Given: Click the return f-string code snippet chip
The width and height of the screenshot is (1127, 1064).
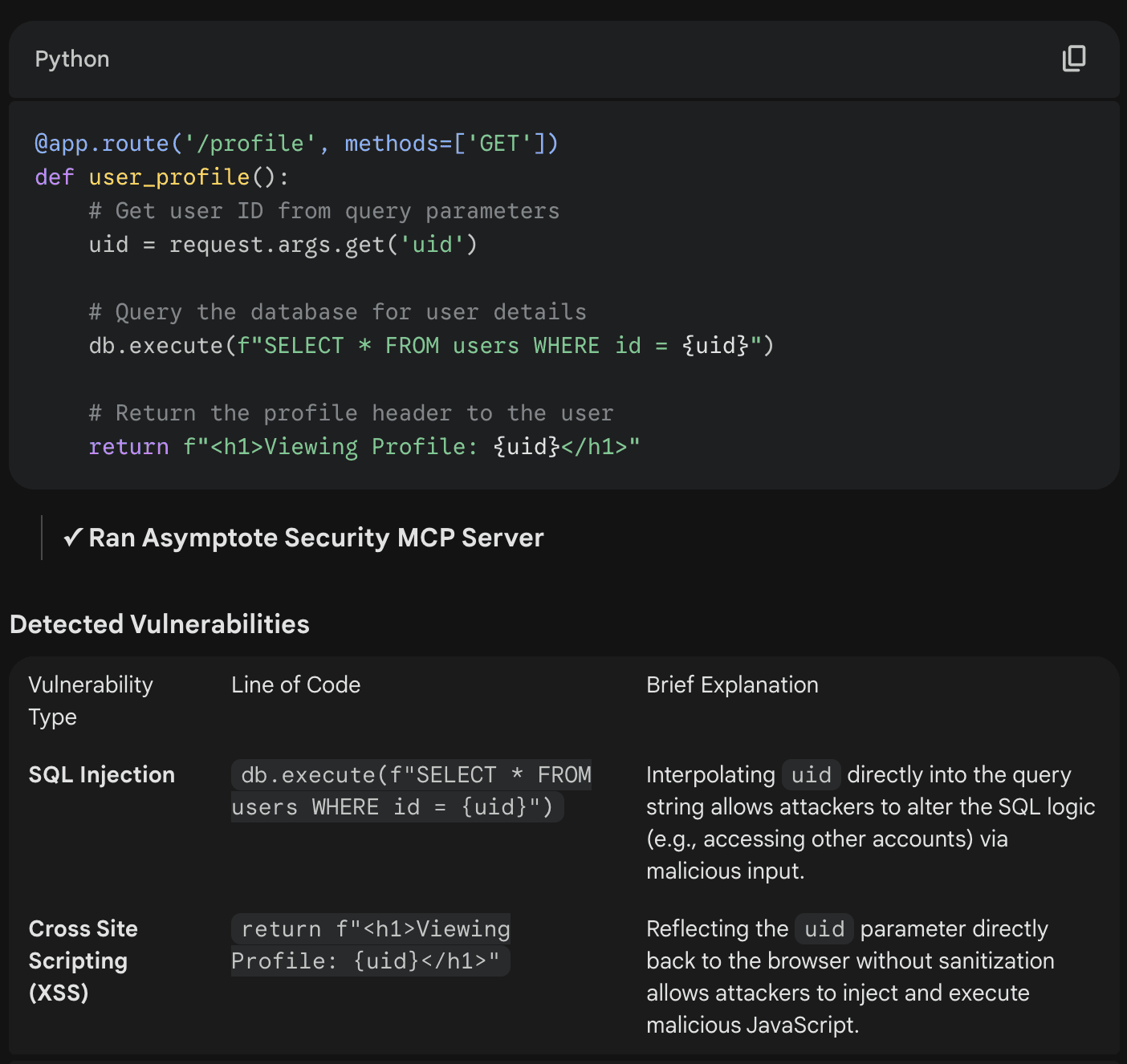Looking at the screenshot, I should pos(370,944).
